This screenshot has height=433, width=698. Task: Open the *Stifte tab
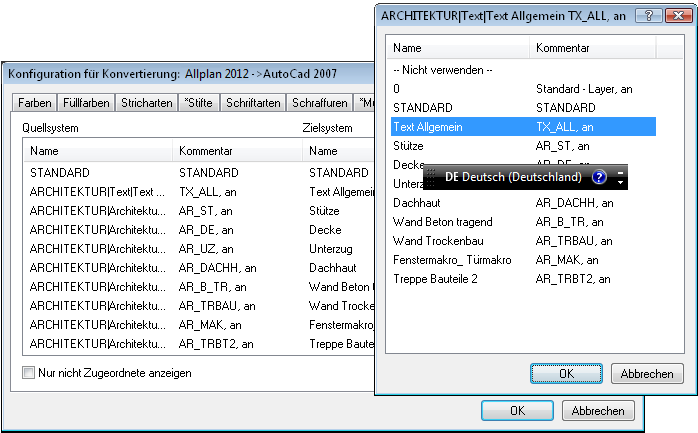(x=199, y=103)
